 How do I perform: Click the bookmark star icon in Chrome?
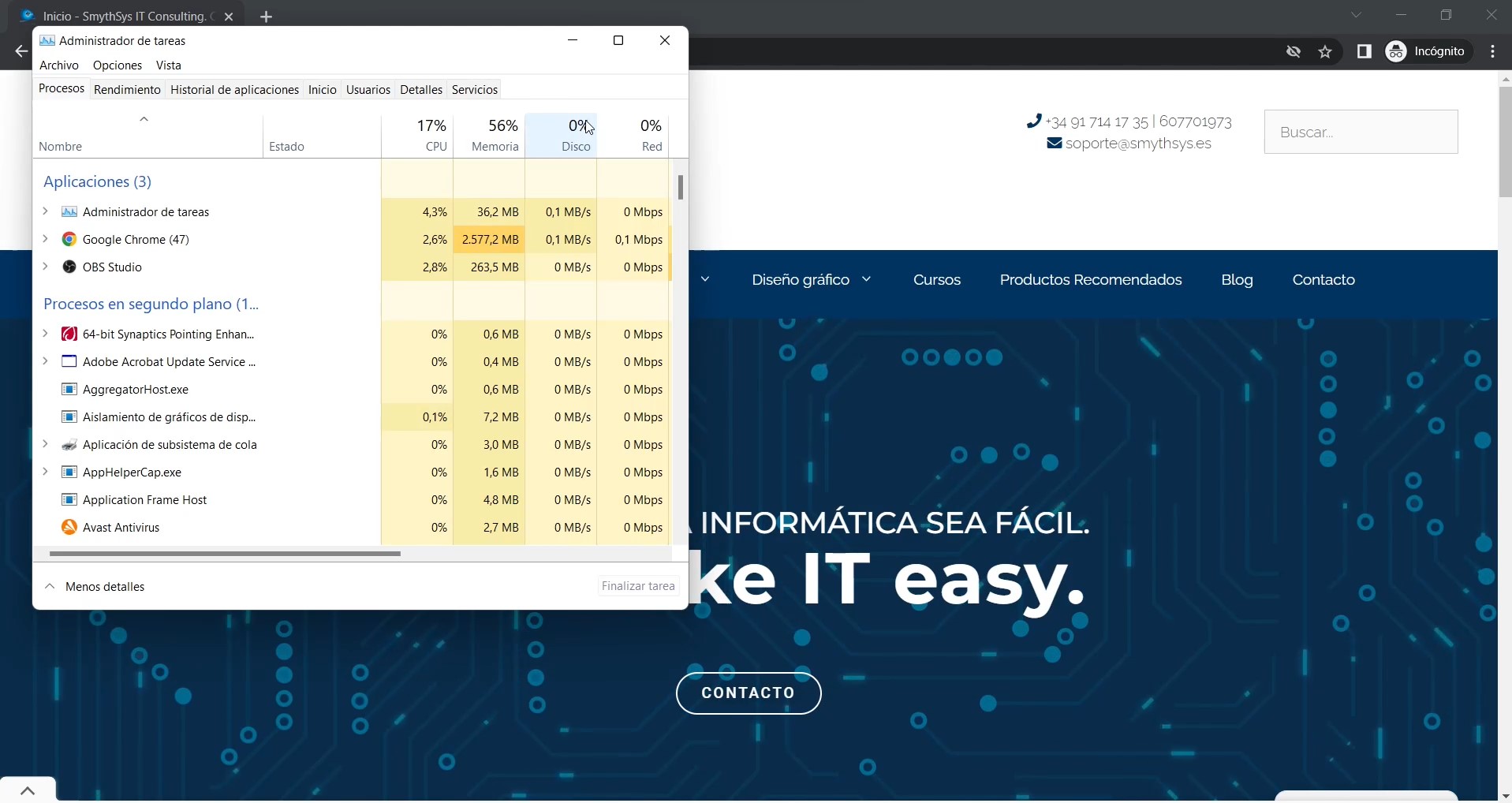pos(1326,52)
